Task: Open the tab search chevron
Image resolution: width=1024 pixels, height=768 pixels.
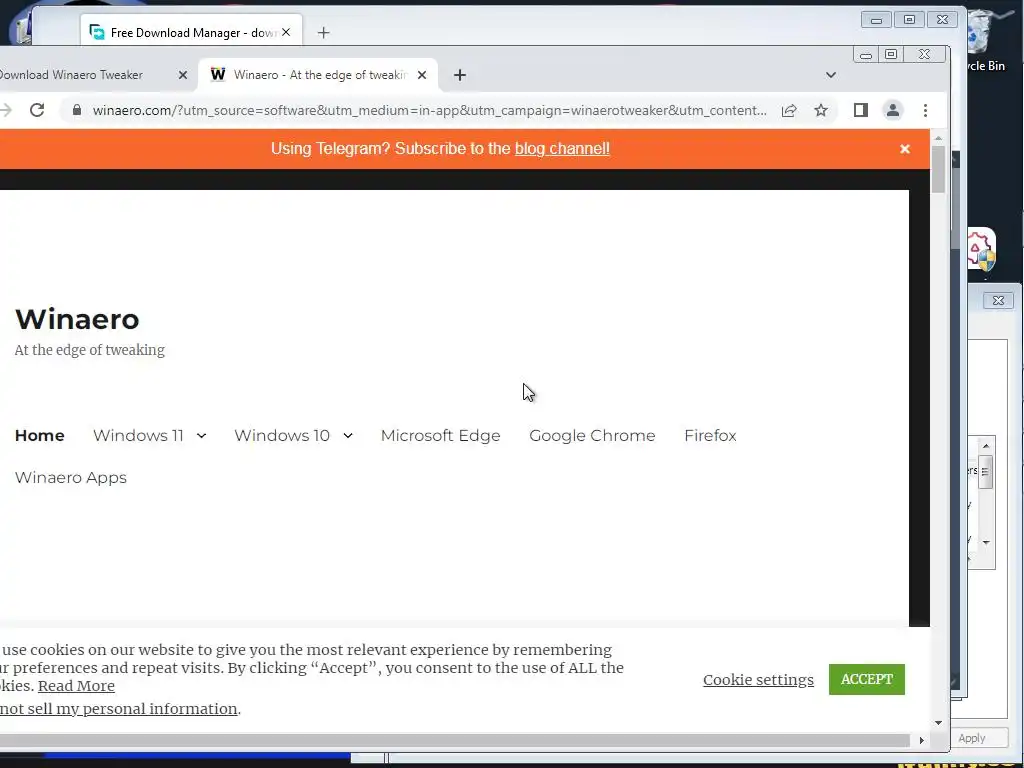Action: [x=831, y=75]
